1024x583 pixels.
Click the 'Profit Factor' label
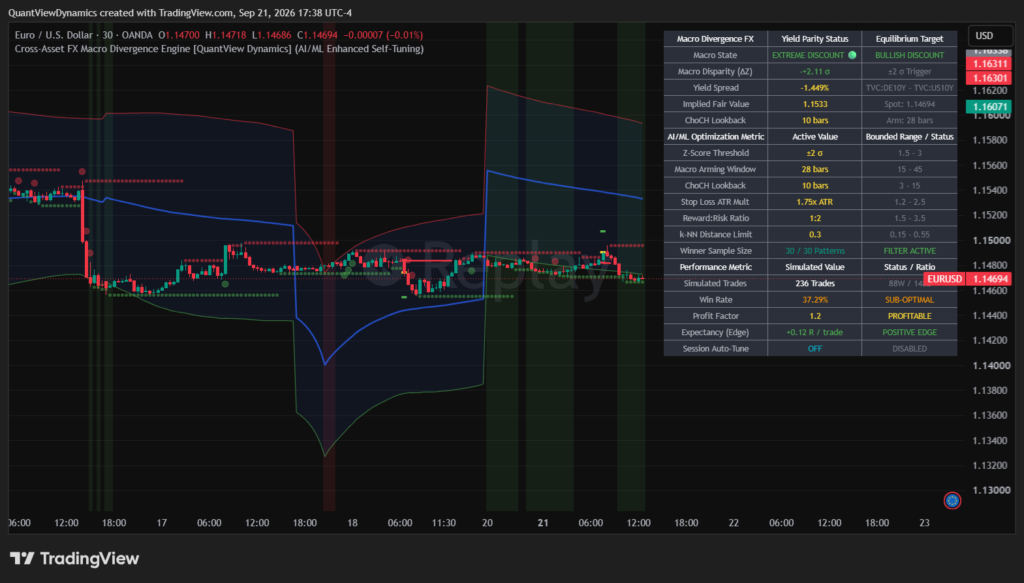click(x=715, y=316)
